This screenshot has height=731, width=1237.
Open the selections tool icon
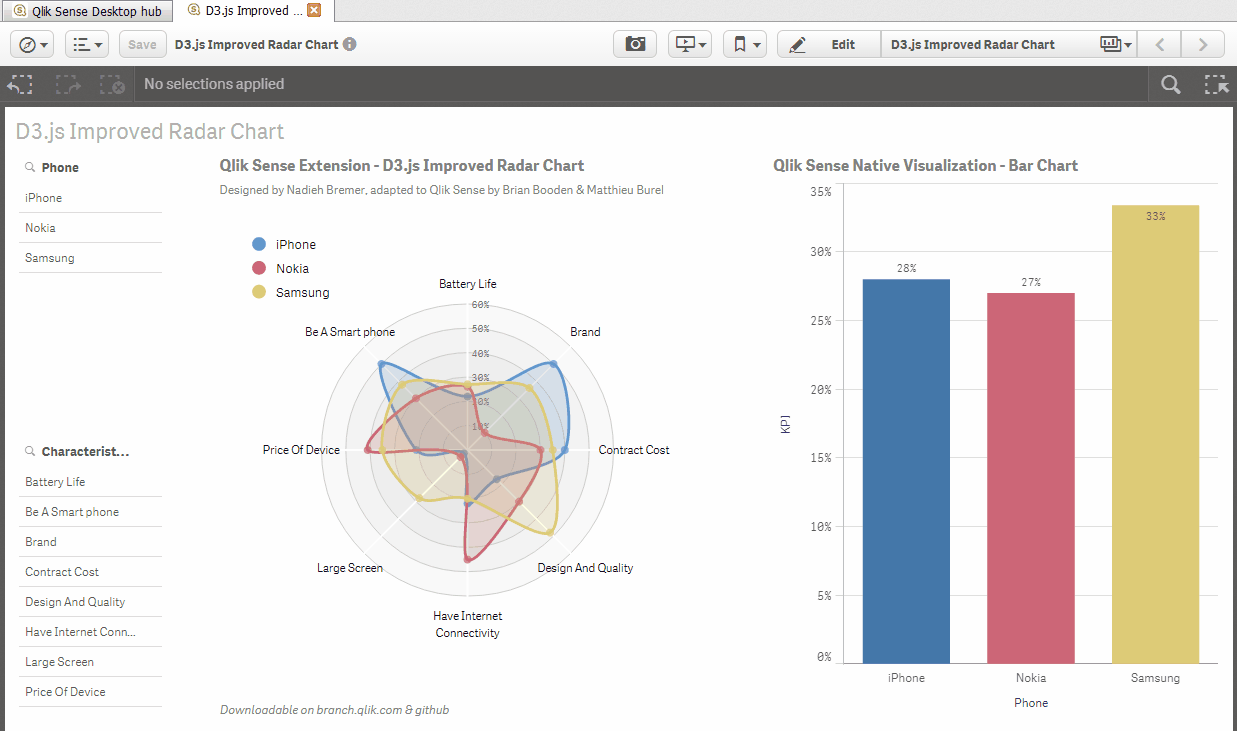(x=1216, y=85)
